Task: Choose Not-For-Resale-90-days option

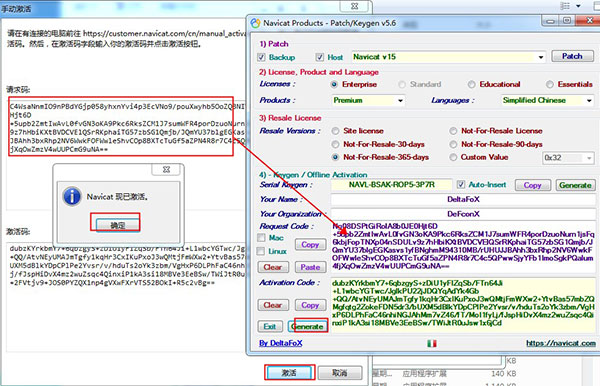Action: tap(453, 144)
